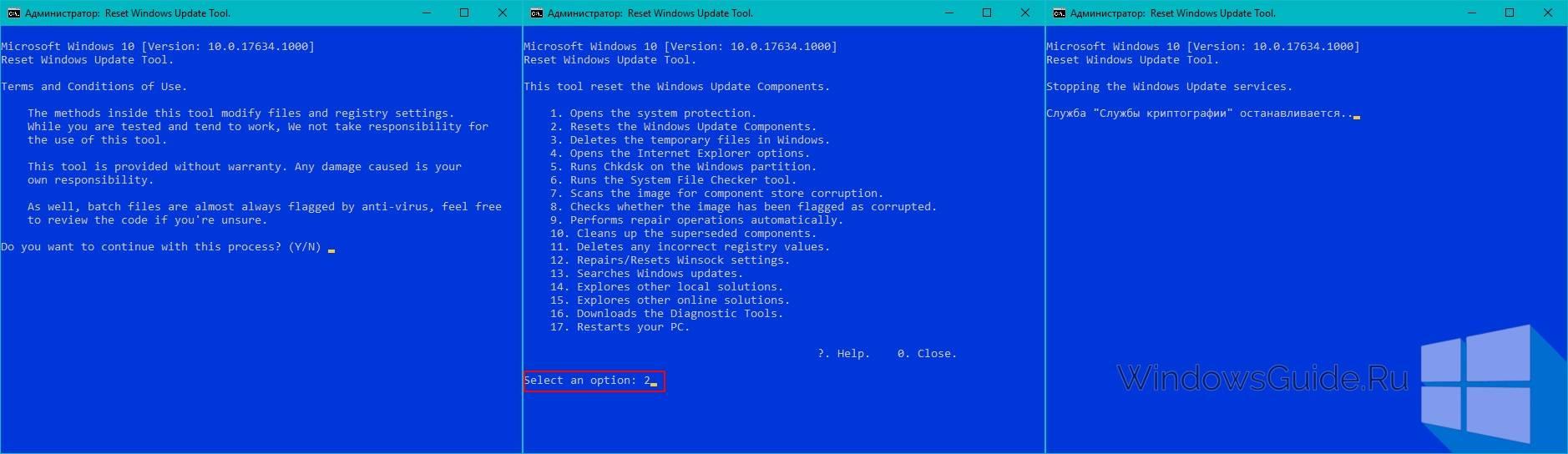Image resolution: width=1568 pixels, height=454 pixels.
Task: Minimize the left Reset Windows Update Tool window
Action: pos(426,13)
